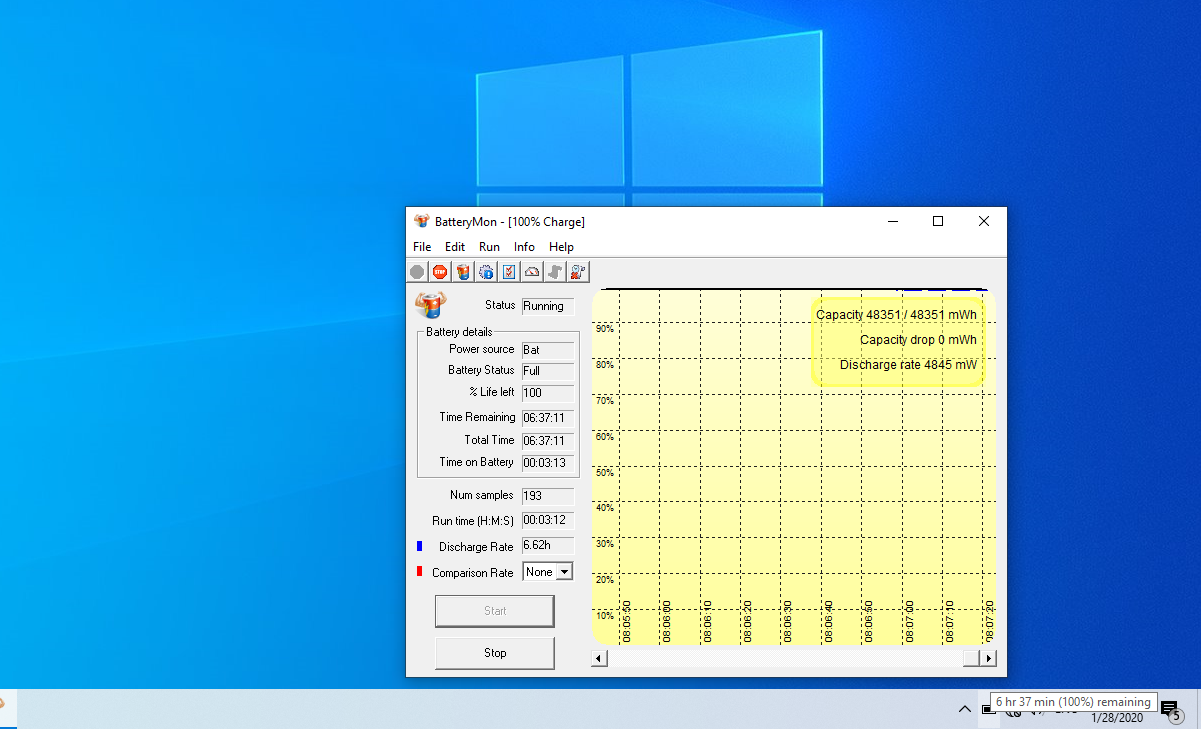The image size is (1201, 729).
Task: Click the clock with red X toolbar icon
Action: (x=578, y=271)
